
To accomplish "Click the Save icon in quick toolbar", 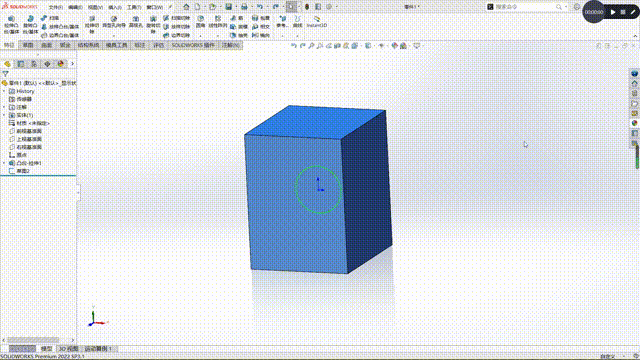I will [229, 7].
